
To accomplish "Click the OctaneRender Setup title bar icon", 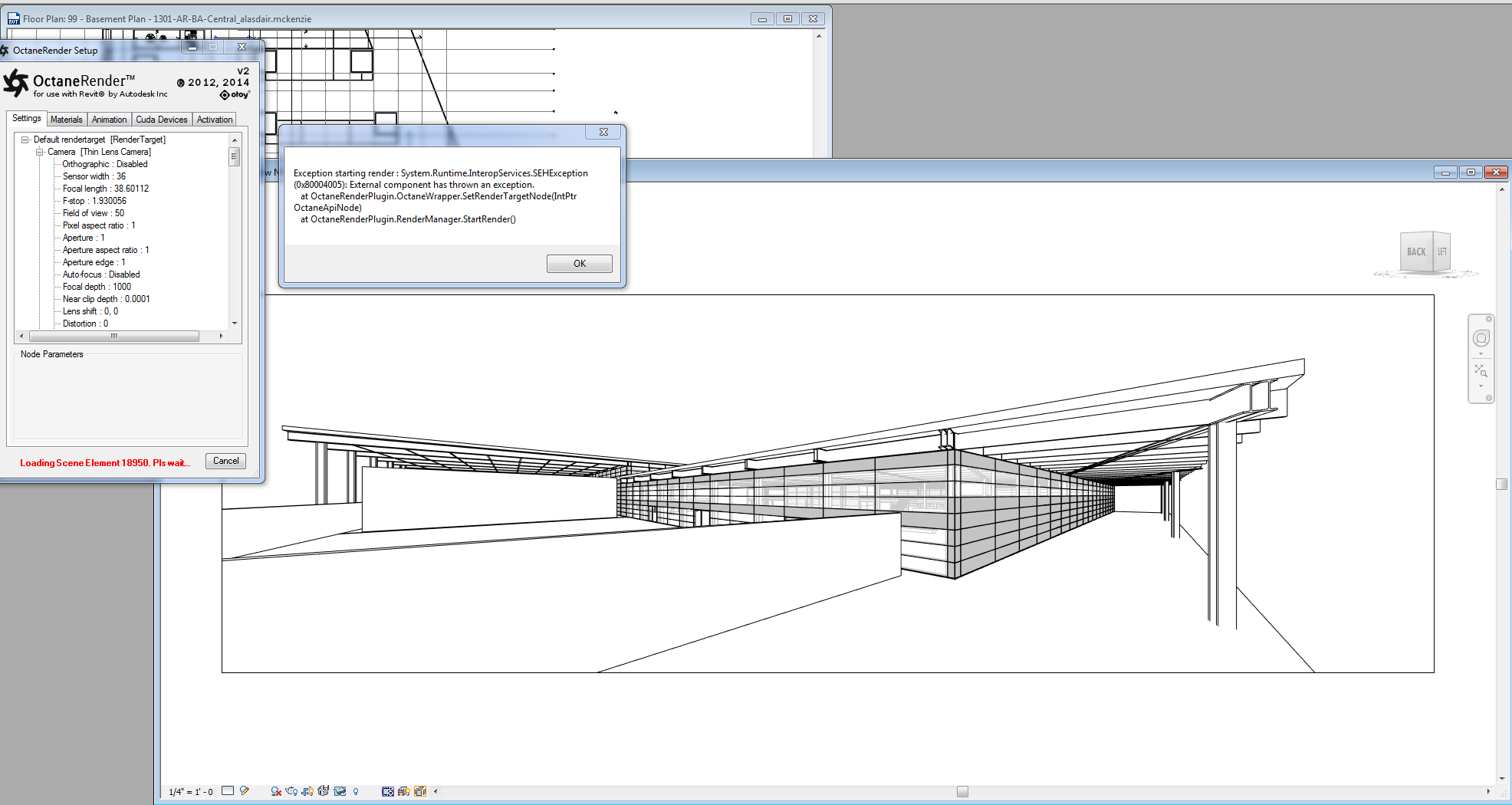I will 5,51.
